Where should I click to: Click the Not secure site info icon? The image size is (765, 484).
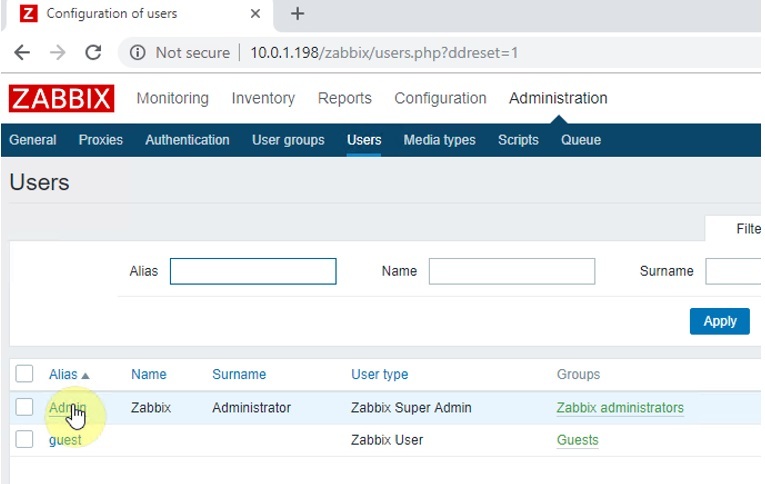[138, 53]
